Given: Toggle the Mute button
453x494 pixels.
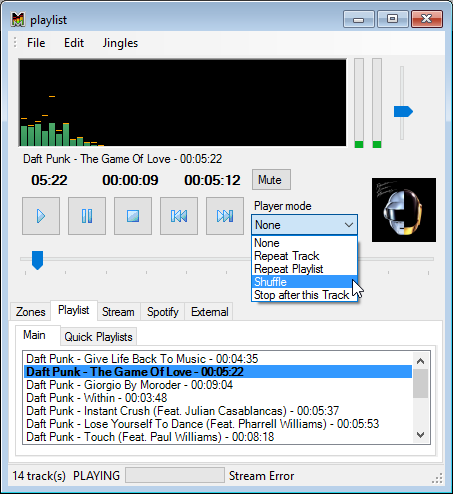Looking at the screenshot, I should coord(271,180).
